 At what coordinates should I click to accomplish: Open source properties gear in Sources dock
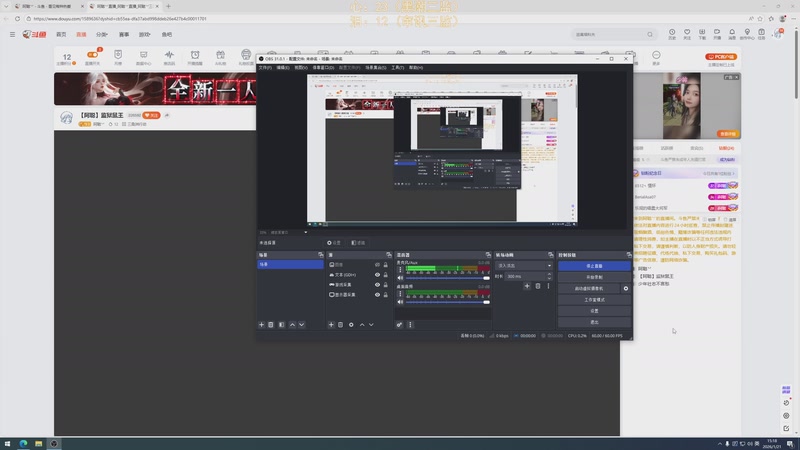[351, 324]
